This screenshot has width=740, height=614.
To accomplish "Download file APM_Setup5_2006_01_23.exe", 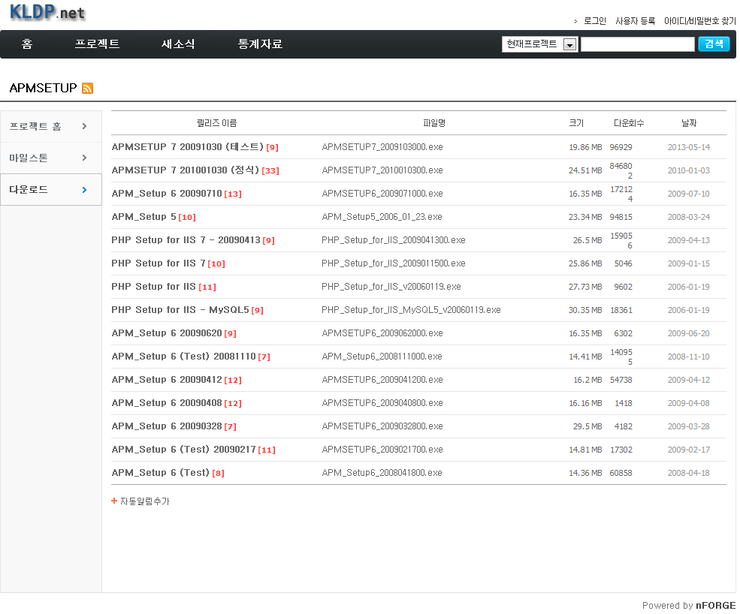I will coord(382,217).
